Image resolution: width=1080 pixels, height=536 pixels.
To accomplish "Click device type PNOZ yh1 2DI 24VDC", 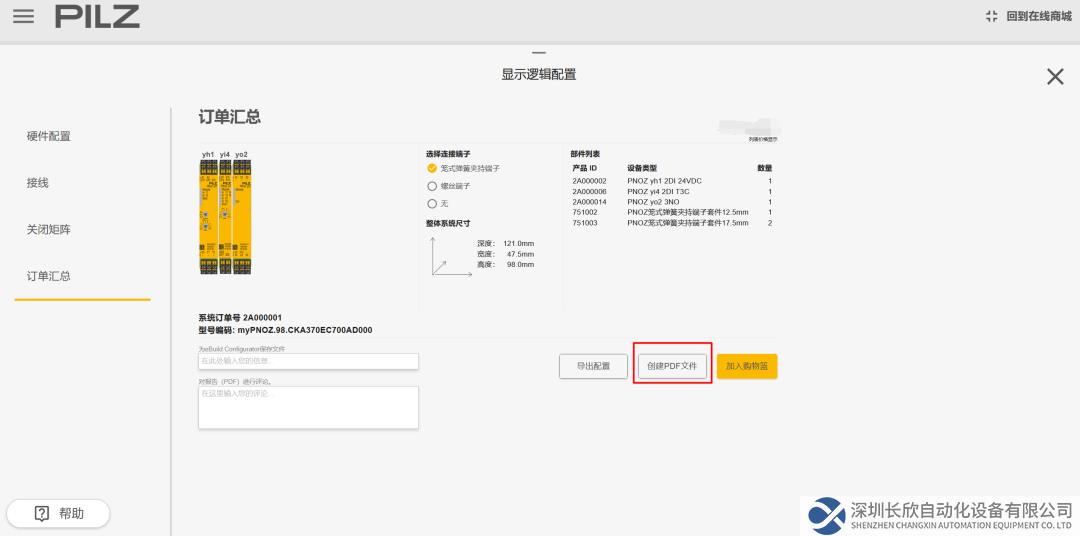I will coord(665,181).
